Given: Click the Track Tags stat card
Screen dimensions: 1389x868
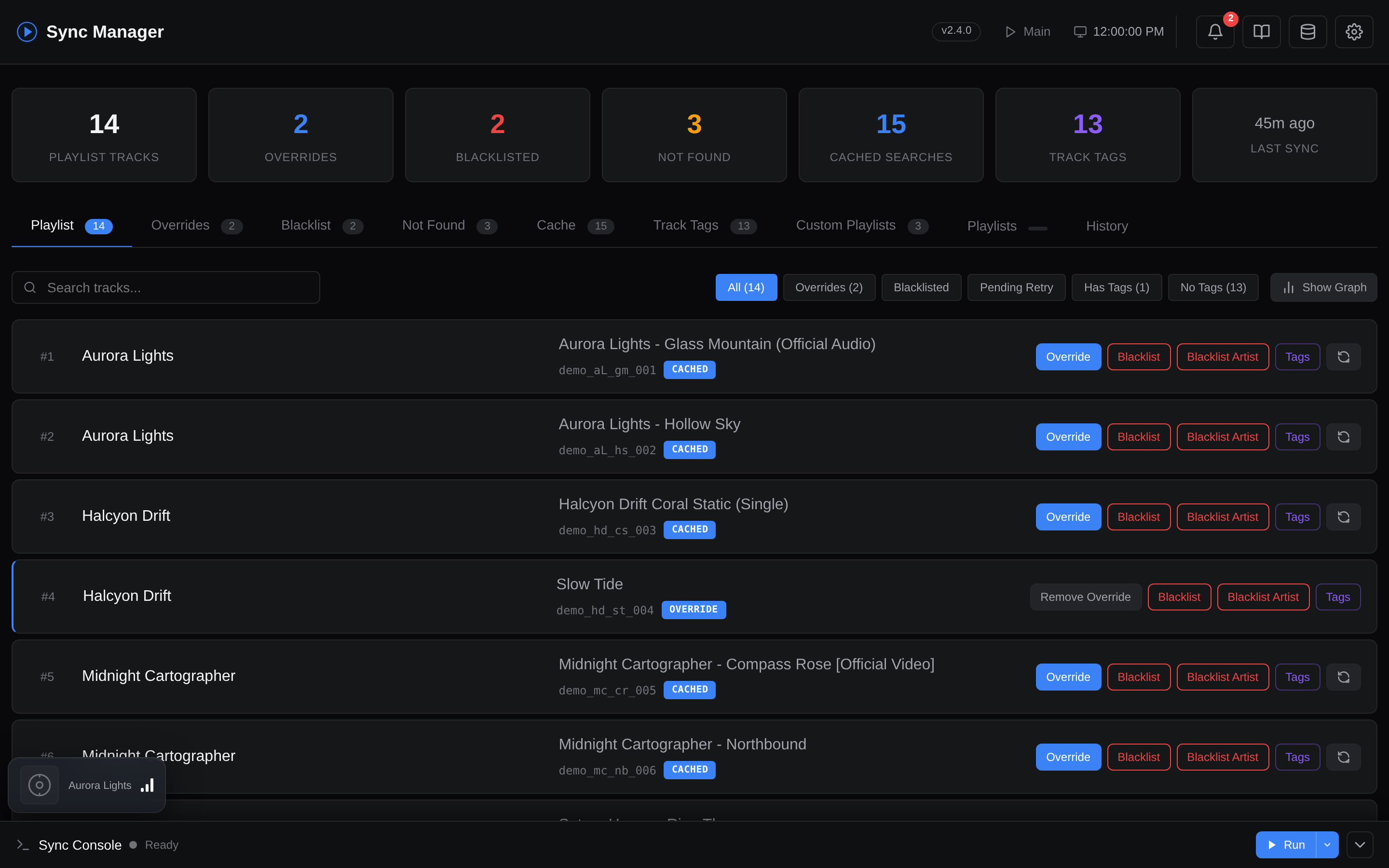Looking at the screenshot, I should pos(1088,135).
